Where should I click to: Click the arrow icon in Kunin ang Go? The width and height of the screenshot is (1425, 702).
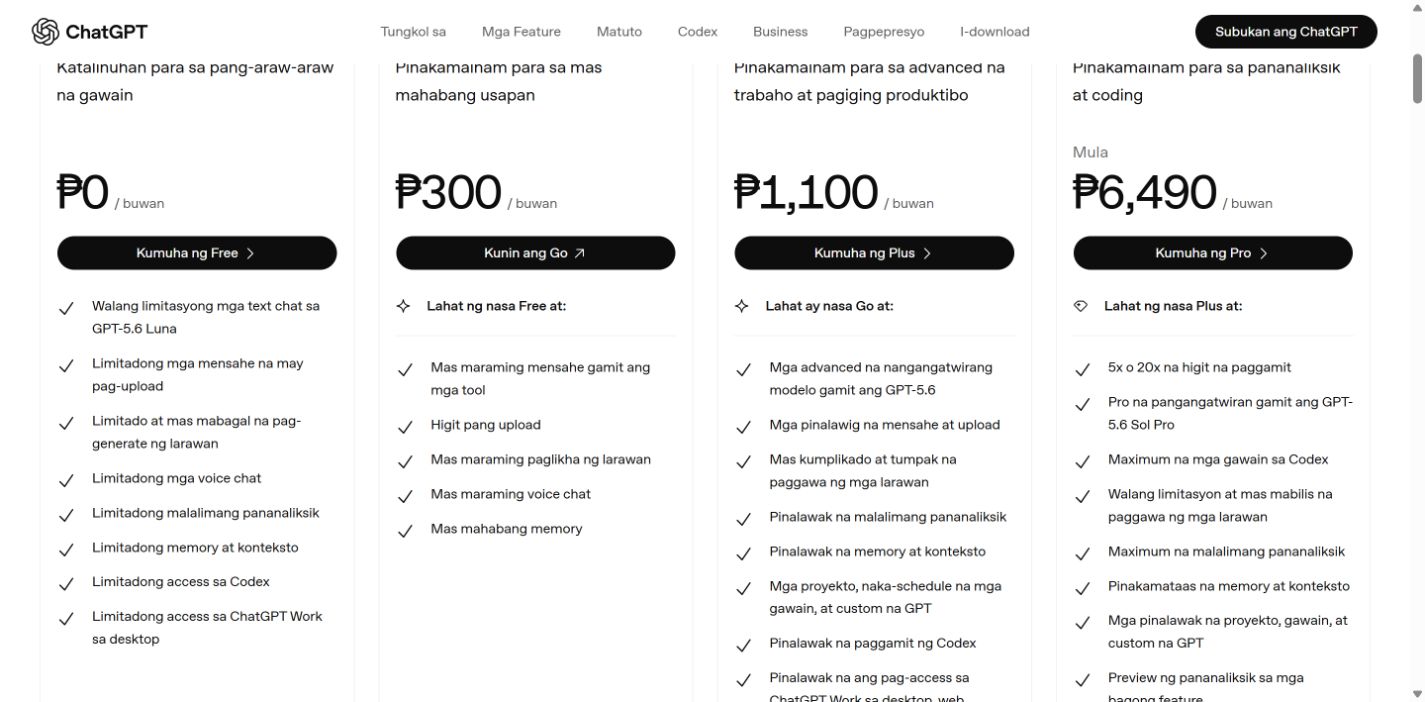[x=580, y=254]
